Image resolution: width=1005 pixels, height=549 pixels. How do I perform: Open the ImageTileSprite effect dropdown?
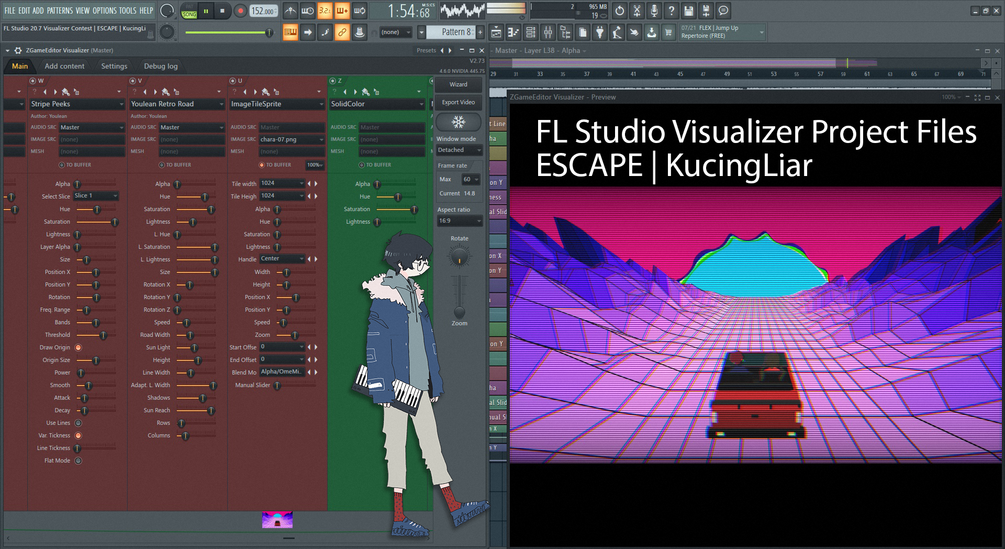tap(277, 104)
